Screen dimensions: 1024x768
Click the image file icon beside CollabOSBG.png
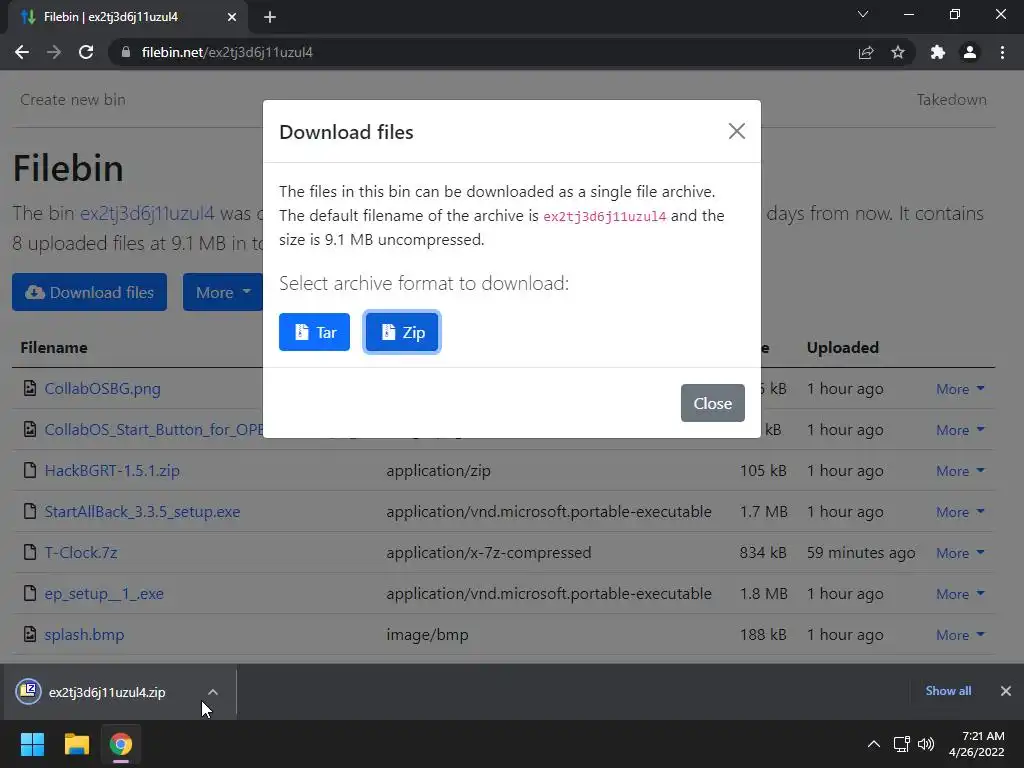tap(29, 388)
